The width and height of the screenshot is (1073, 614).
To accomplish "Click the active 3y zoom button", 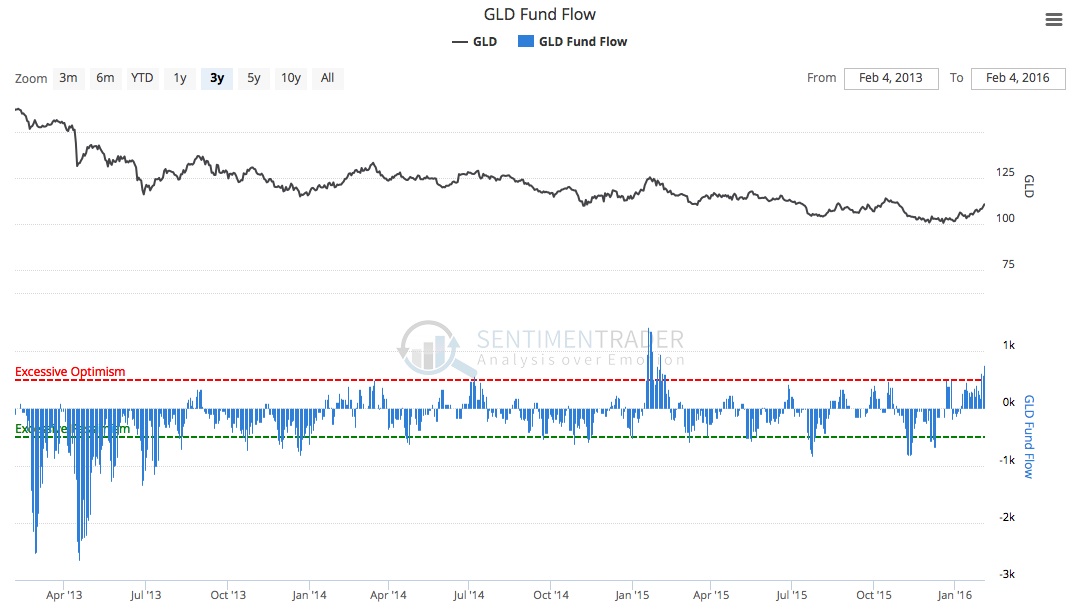I will 217,78.
